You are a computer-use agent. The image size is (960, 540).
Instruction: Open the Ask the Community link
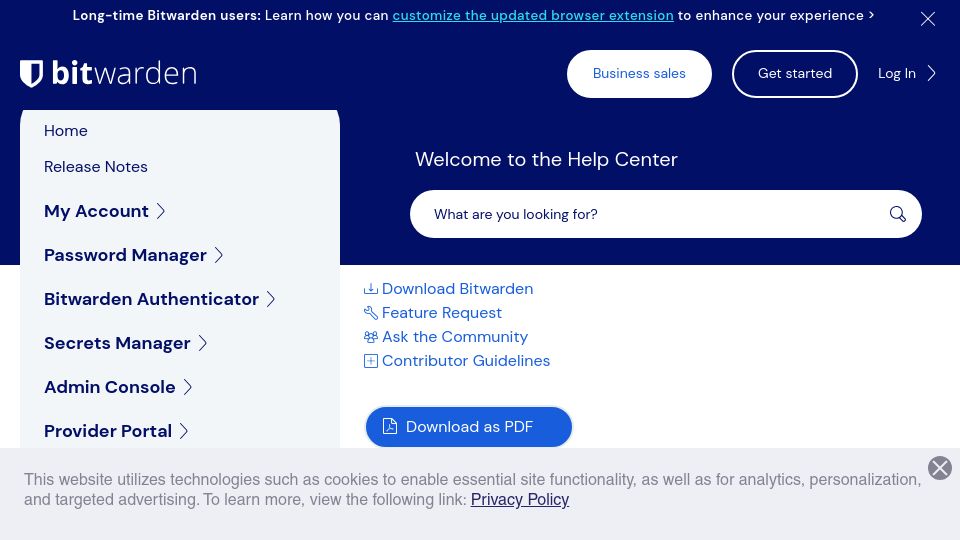click(454, 337)
